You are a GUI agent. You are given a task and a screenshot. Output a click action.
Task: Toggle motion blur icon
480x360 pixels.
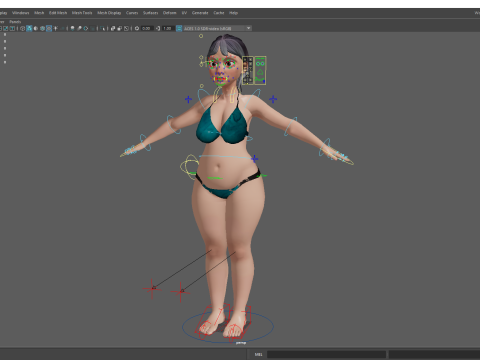click(79, 28)
